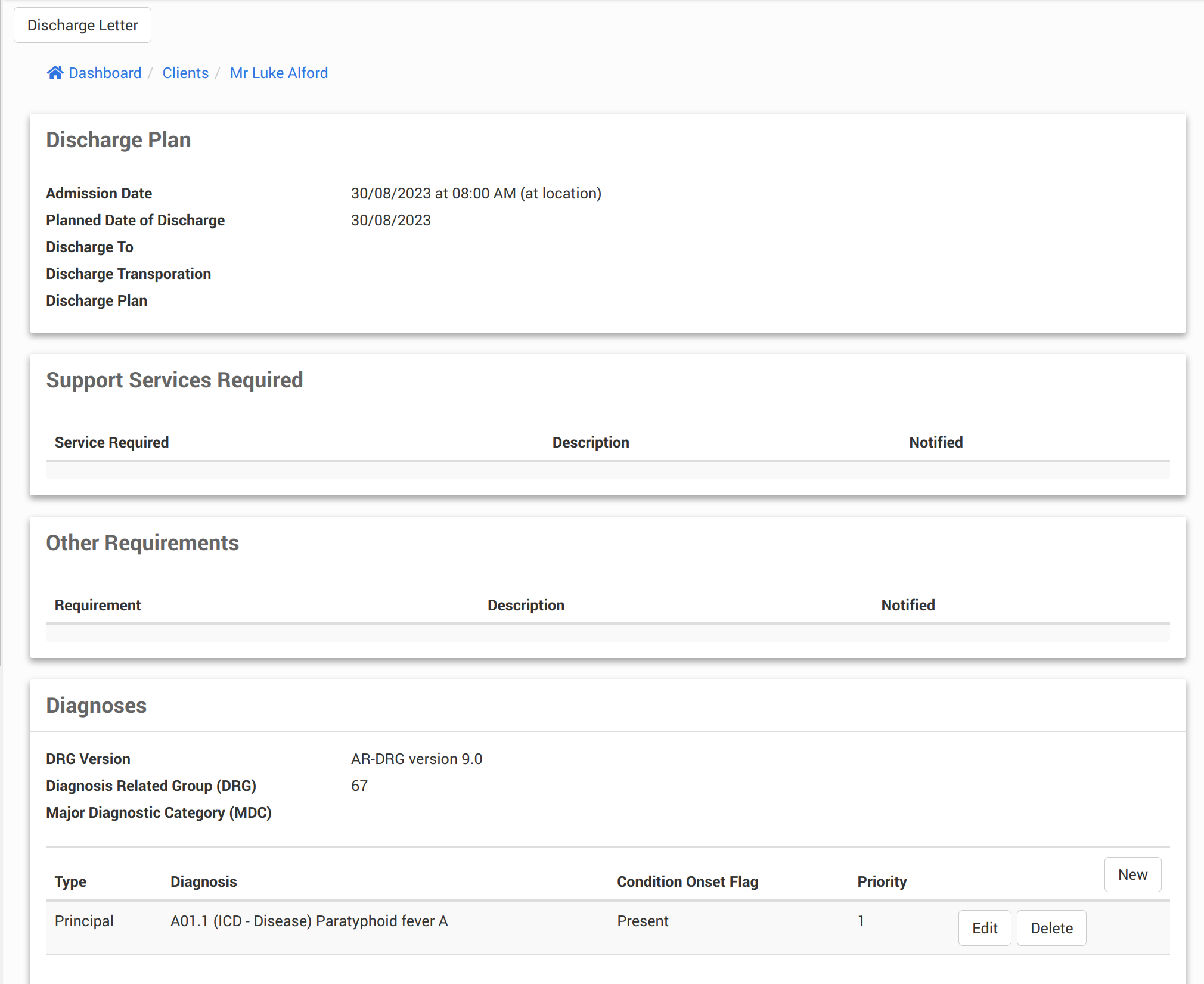Go to Dashboard breadcrumb link
Viewport: 1204px width, 984px height.
click(x=105, y=73)
